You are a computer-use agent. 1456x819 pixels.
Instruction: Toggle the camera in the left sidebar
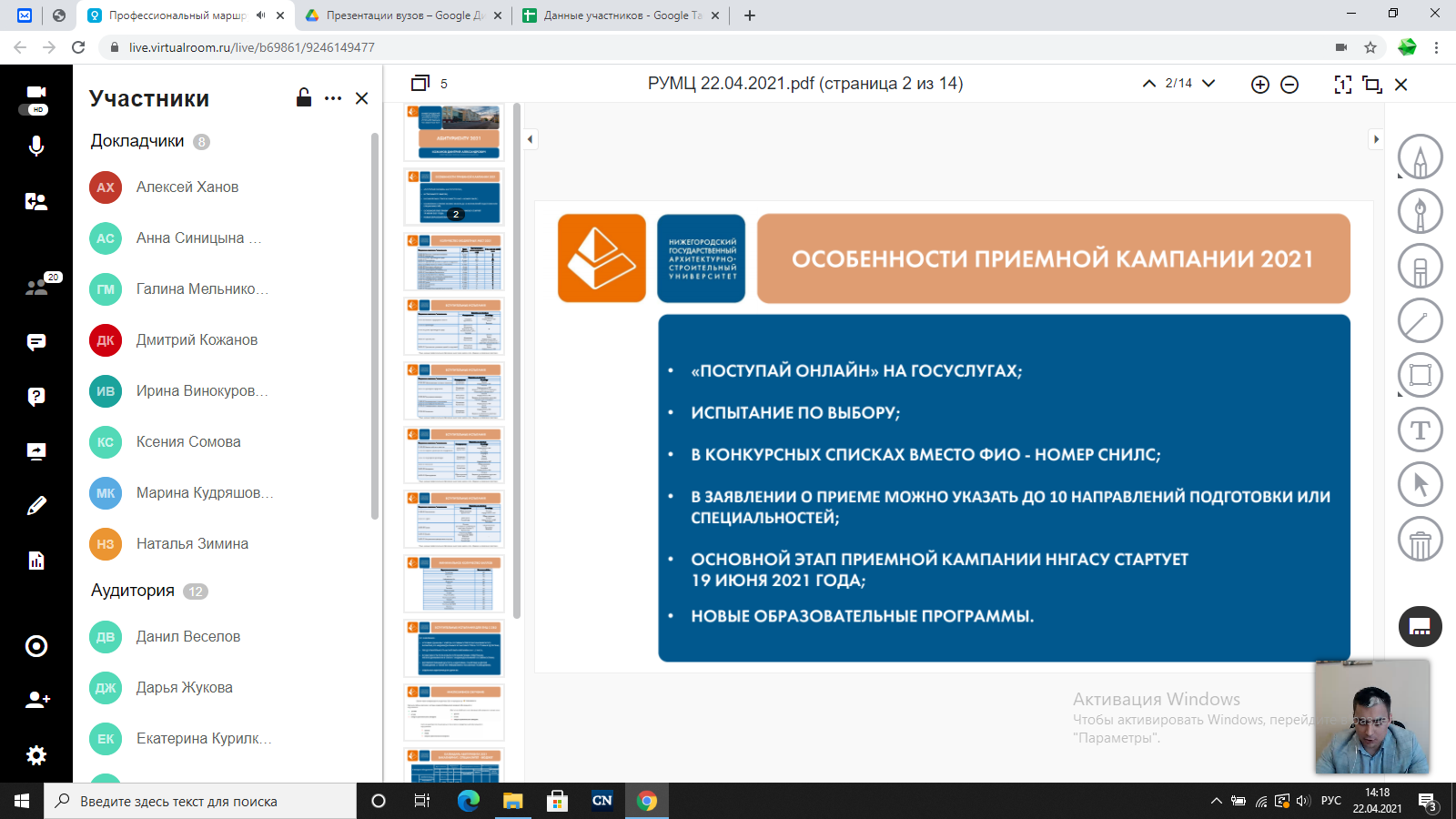[x=36, y=92]
